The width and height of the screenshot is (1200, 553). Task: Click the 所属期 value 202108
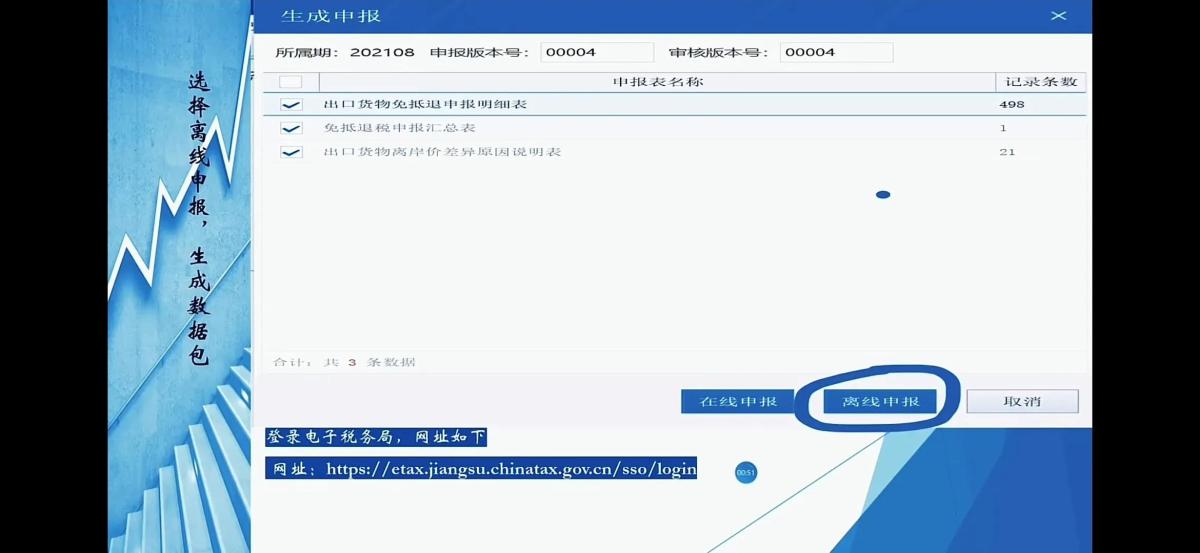[382, 52]
